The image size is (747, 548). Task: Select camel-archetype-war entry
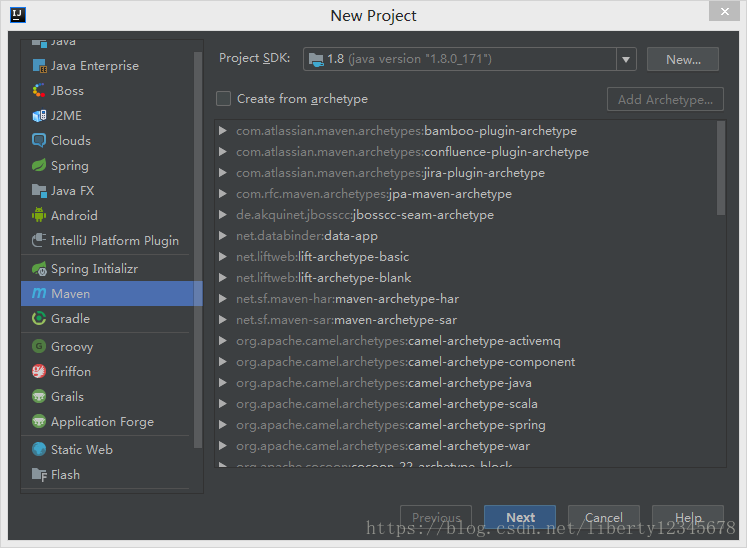(x=383, y=446)
